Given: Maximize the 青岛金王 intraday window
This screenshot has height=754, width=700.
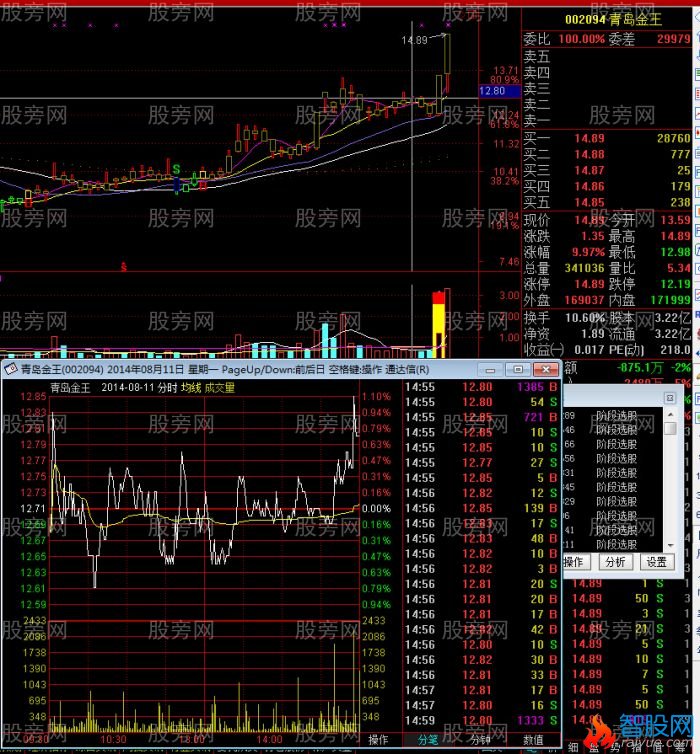Looking at the screenshot, I should coord(518,369).
